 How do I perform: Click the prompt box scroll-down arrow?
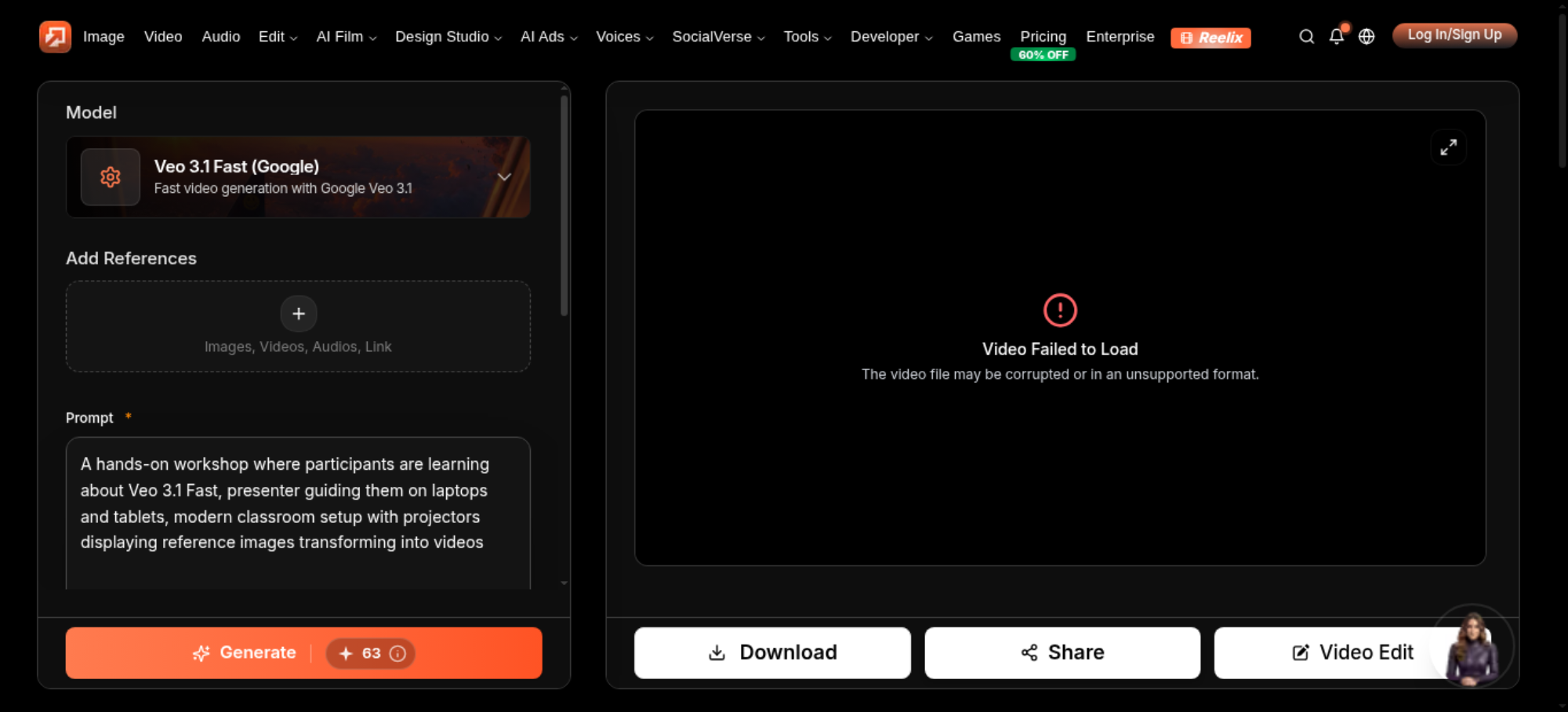click(x=564, y=583)
